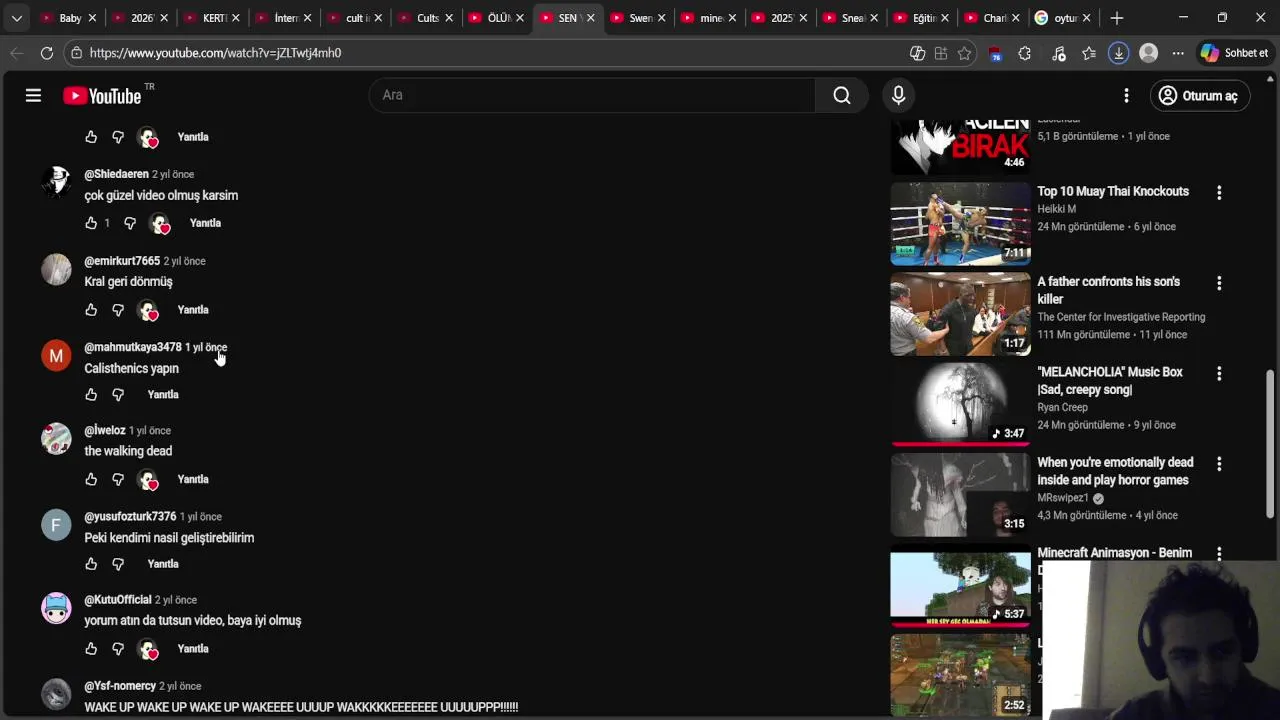The image size is (1280, 720).
Task: Reply to @KutuOfficial with Yanıtla
Action: (x=193, y=649)
